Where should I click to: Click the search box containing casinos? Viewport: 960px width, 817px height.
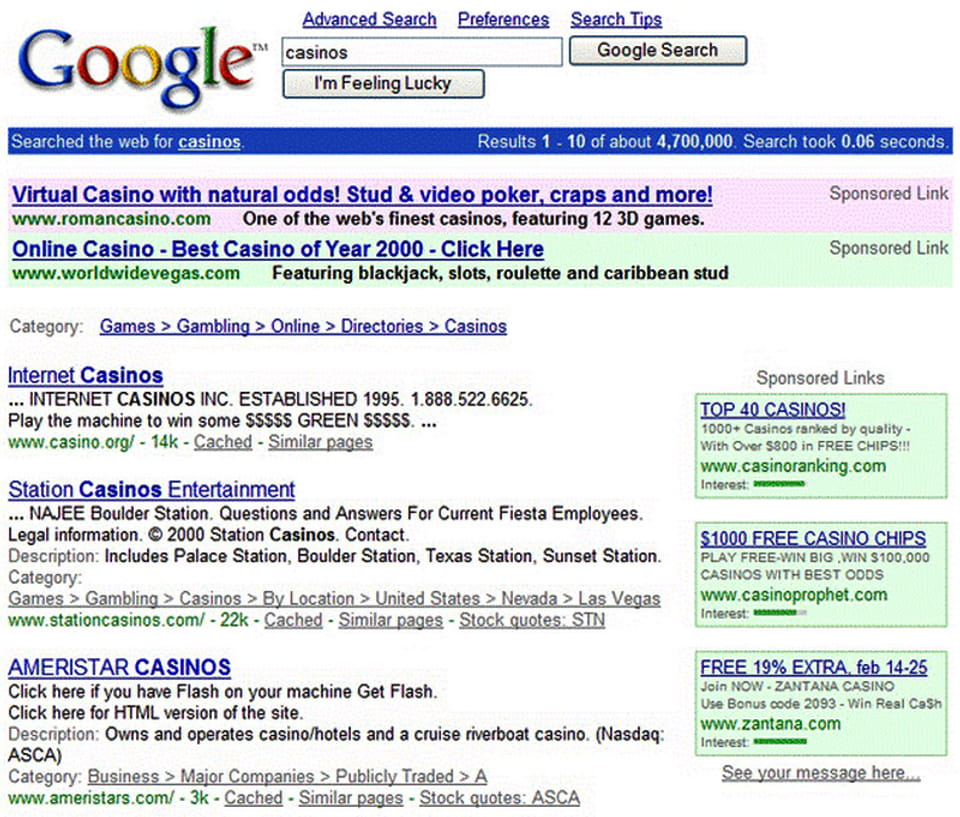click(x=422, y=52)
